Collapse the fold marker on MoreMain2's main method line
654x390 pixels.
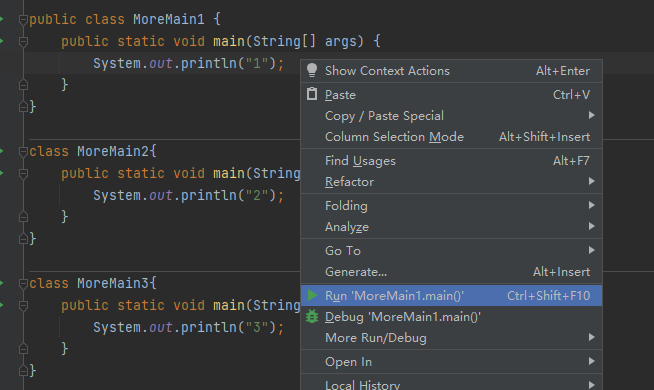click(23, 173)
